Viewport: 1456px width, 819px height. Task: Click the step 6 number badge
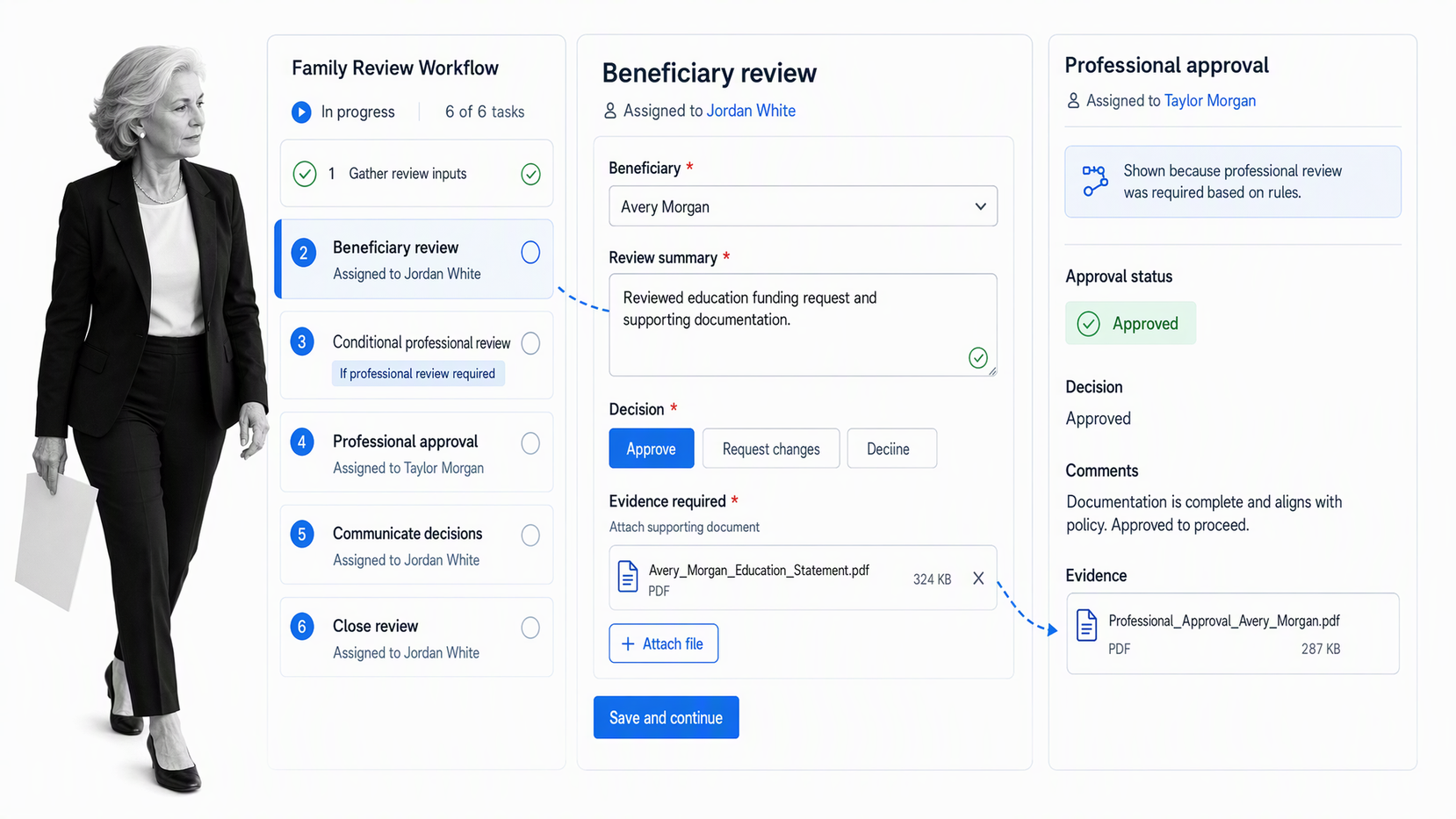(x=302, y=627)
